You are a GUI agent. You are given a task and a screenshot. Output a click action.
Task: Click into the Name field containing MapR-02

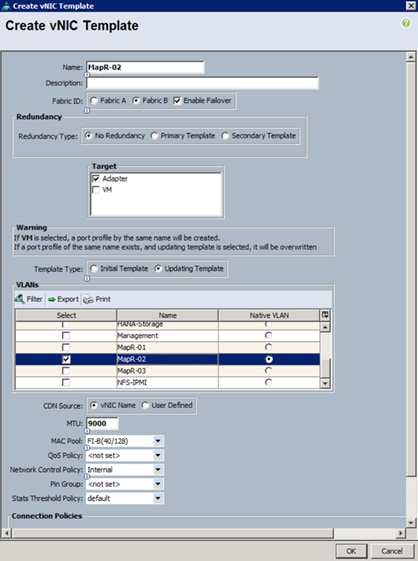(145, 67)
